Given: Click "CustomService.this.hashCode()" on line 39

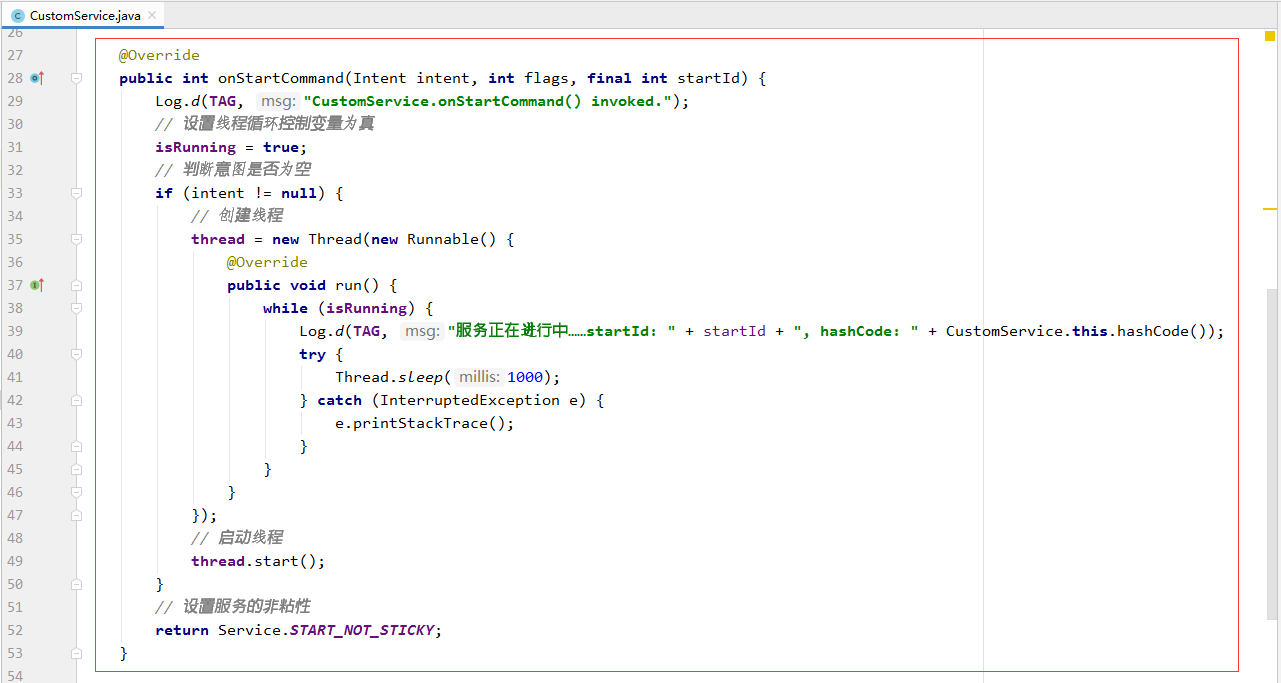Looking at the screenshot, I should point(1080,331).
